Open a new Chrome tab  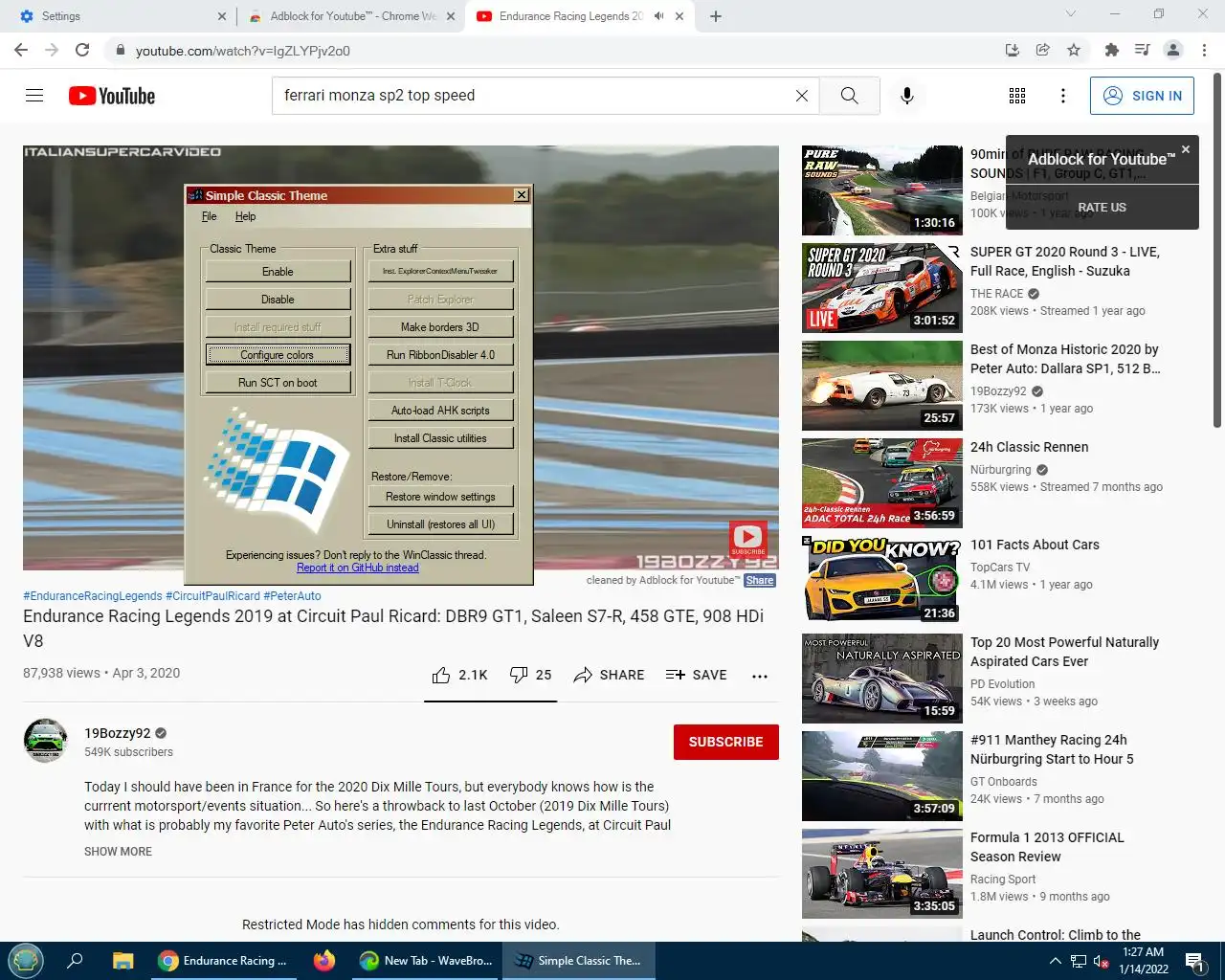tap(716, 16)
